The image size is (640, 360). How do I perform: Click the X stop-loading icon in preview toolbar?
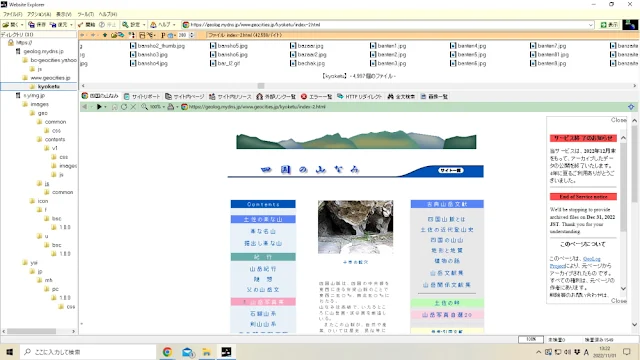(133, 107)
